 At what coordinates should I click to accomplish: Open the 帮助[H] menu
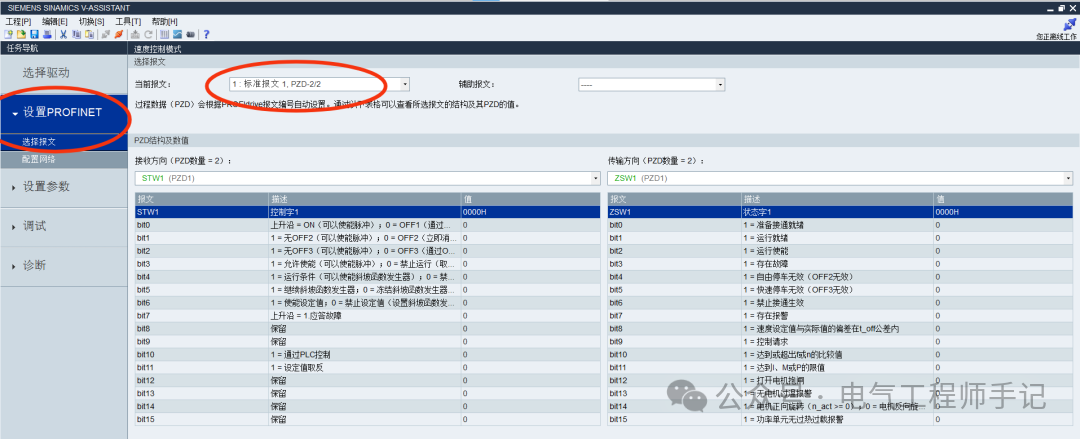[x=164, y=21]
